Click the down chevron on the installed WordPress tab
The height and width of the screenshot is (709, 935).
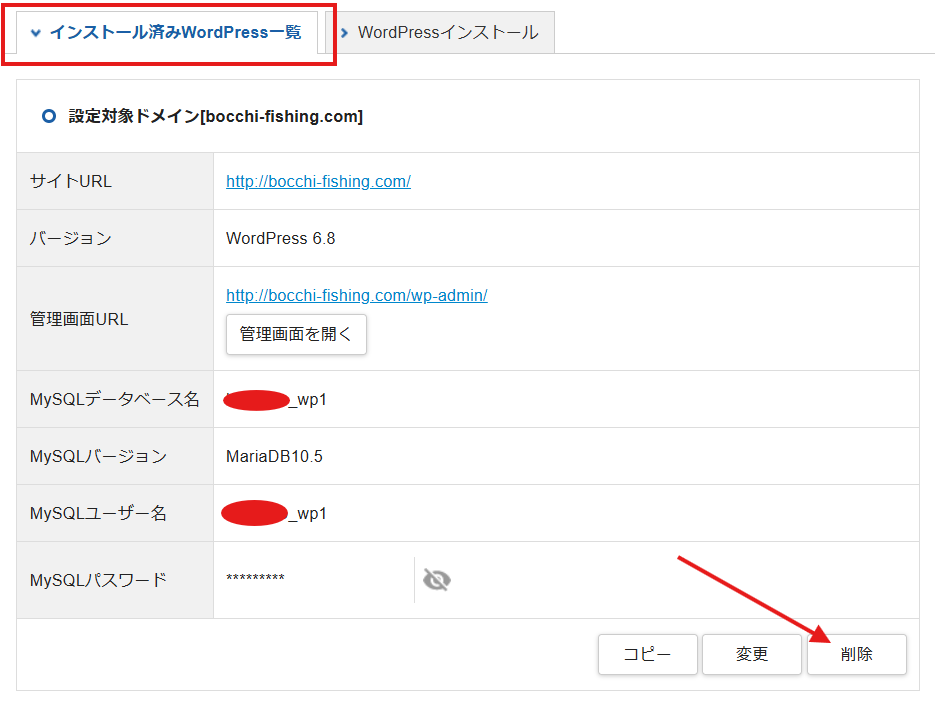click(36, 33)
